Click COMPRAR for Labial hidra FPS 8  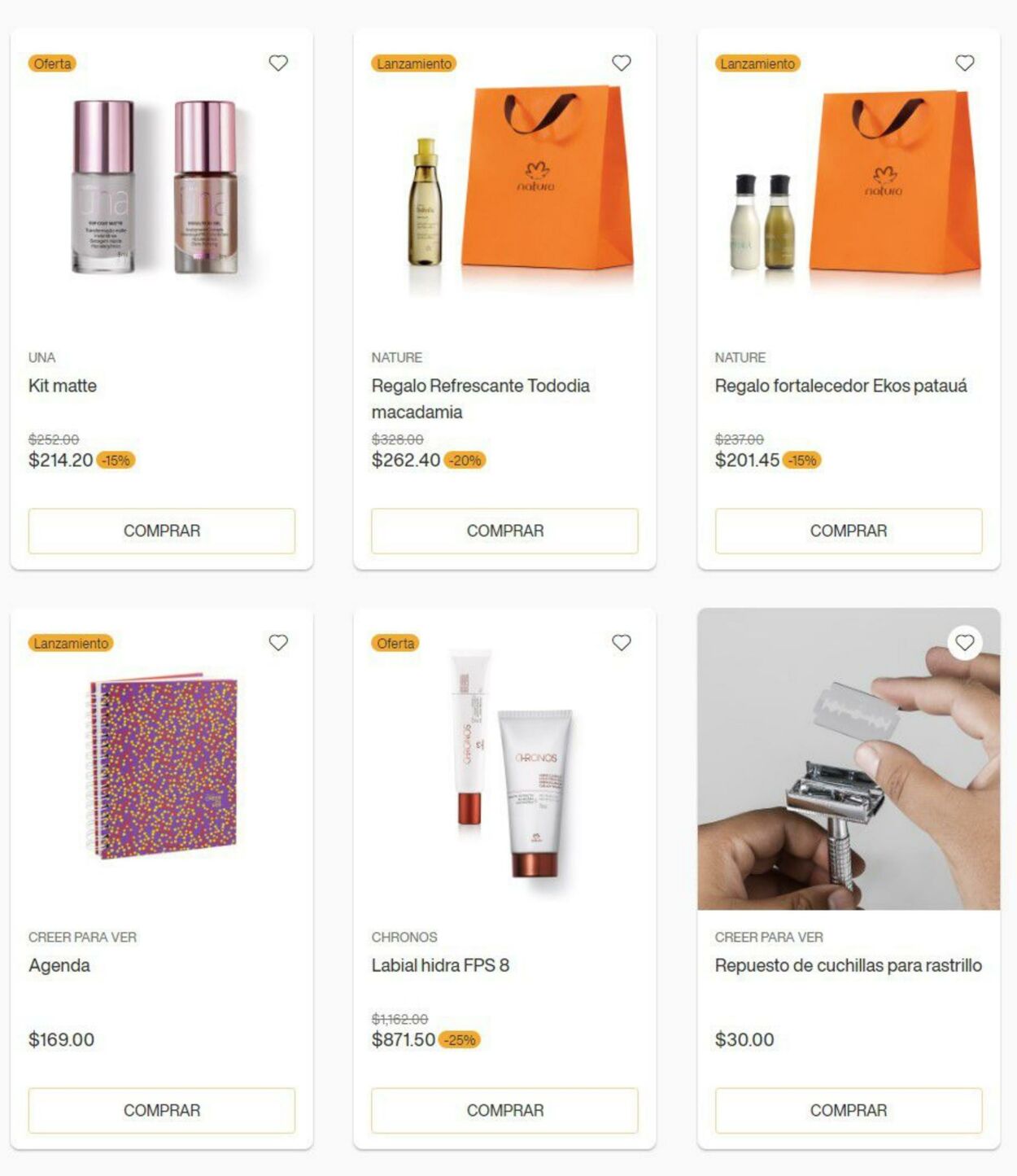[x=505, y=1110]
